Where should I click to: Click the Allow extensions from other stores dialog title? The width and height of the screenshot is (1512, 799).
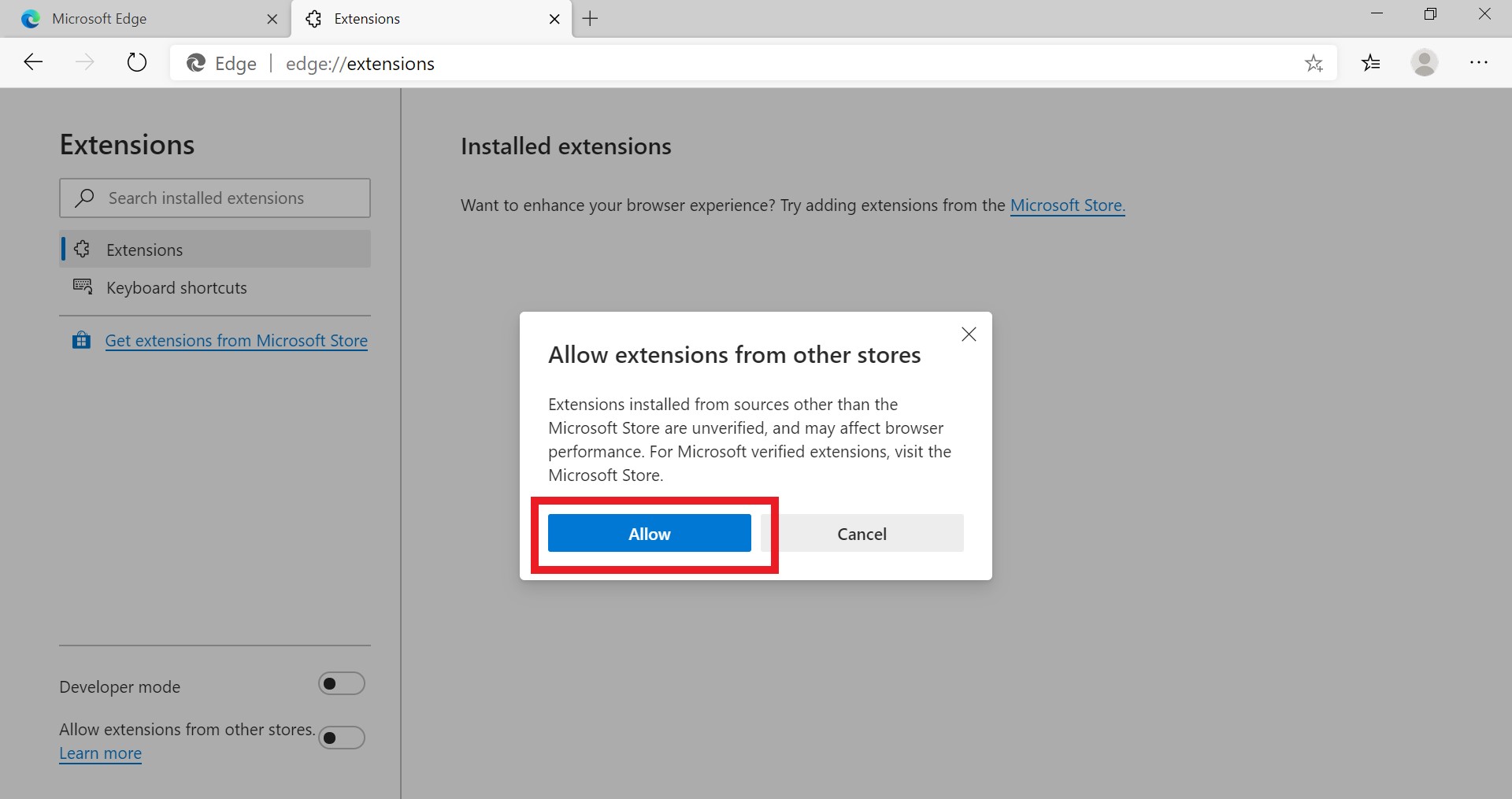(735, 355)
